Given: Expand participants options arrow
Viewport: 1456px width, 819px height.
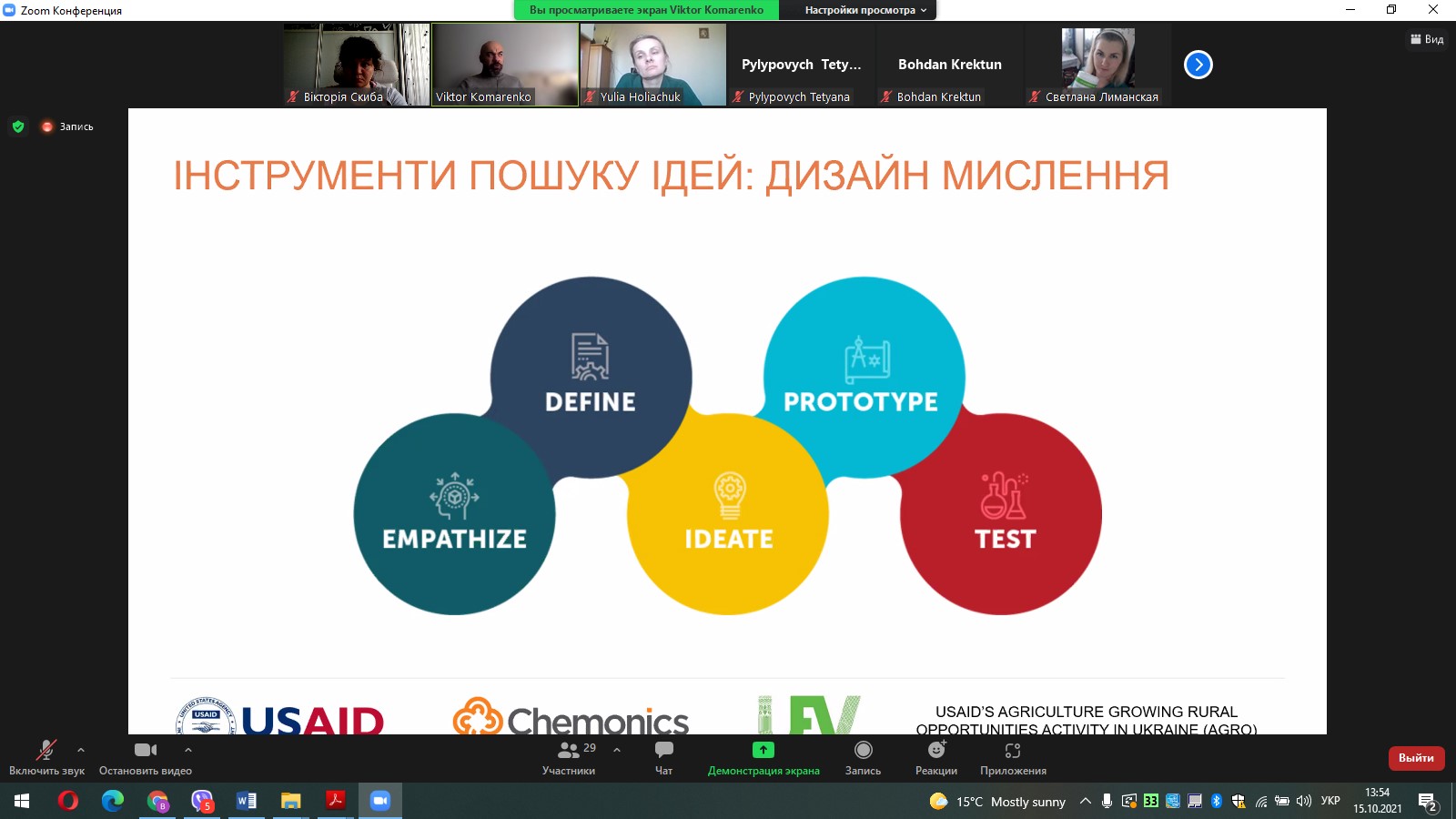Looking at the screenshot, I should click(617, 750).
